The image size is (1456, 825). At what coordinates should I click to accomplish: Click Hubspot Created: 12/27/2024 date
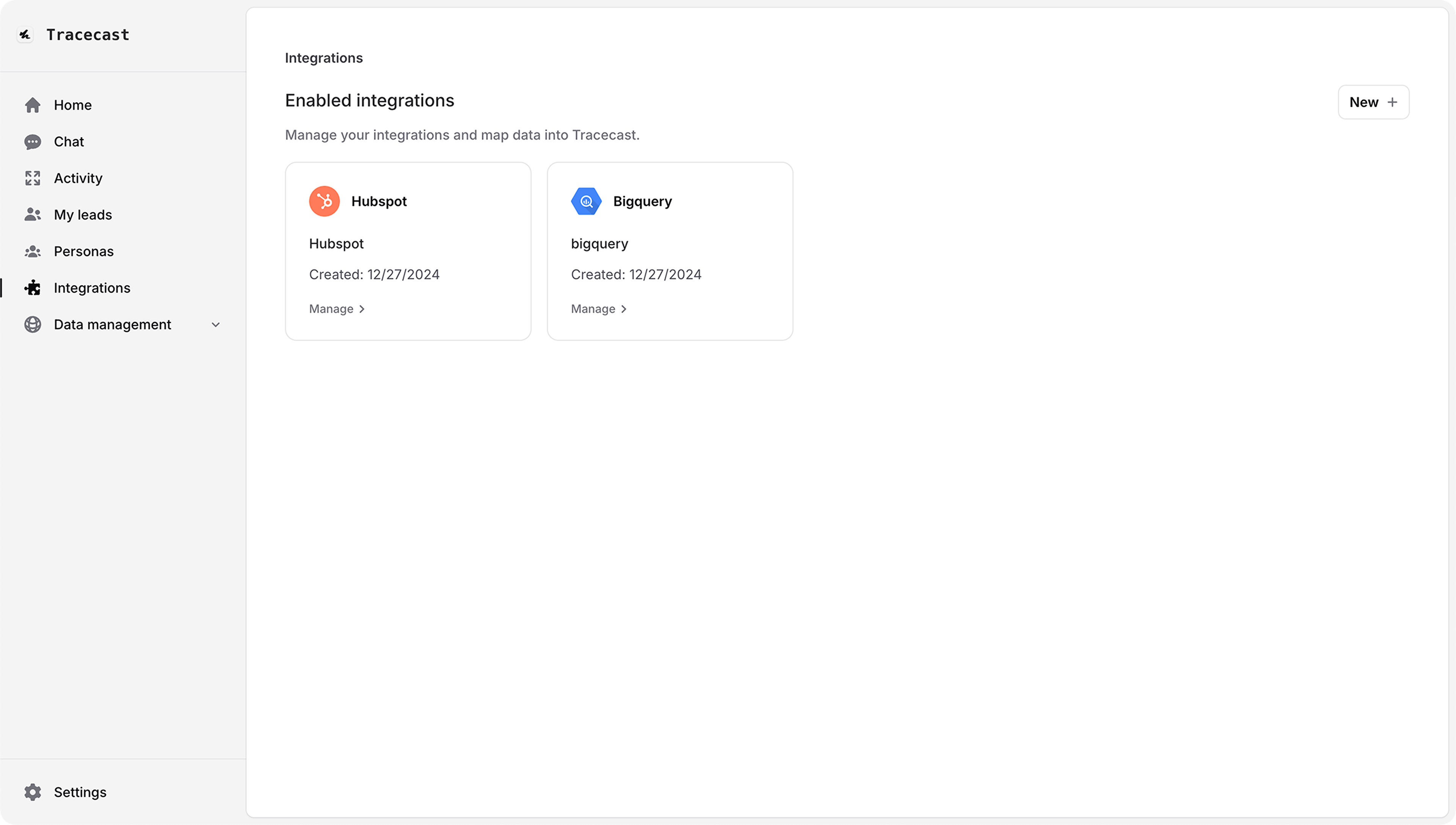click(374, 274)
